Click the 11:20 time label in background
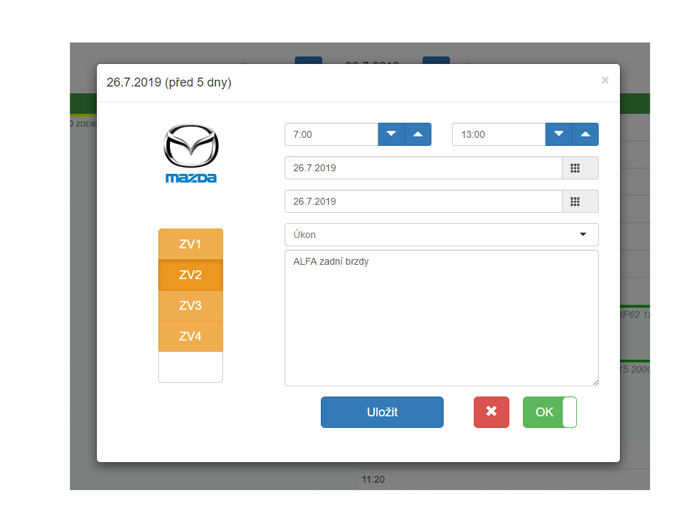The height and width of the screenshot is (515, 700). coord(373,480)
